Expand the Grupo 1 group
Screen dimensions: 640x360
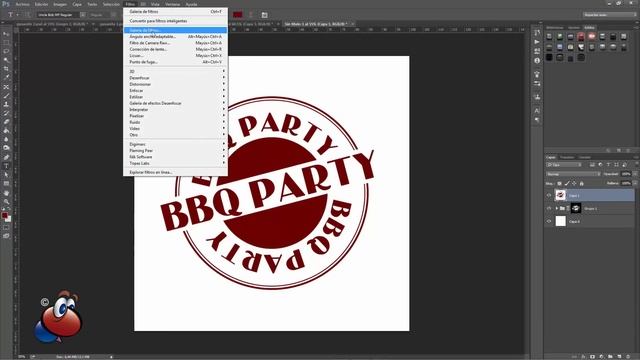click(556, 208)
